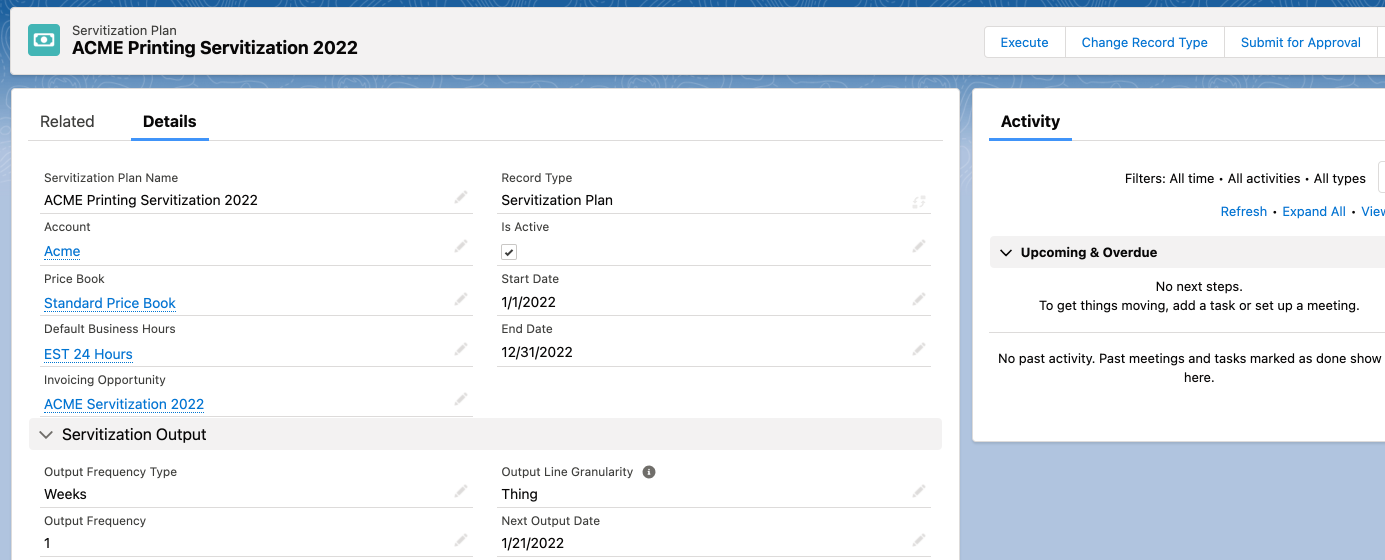
Task: Edit Output Frequency Type pencil icon
Action: tap(461, 491)
